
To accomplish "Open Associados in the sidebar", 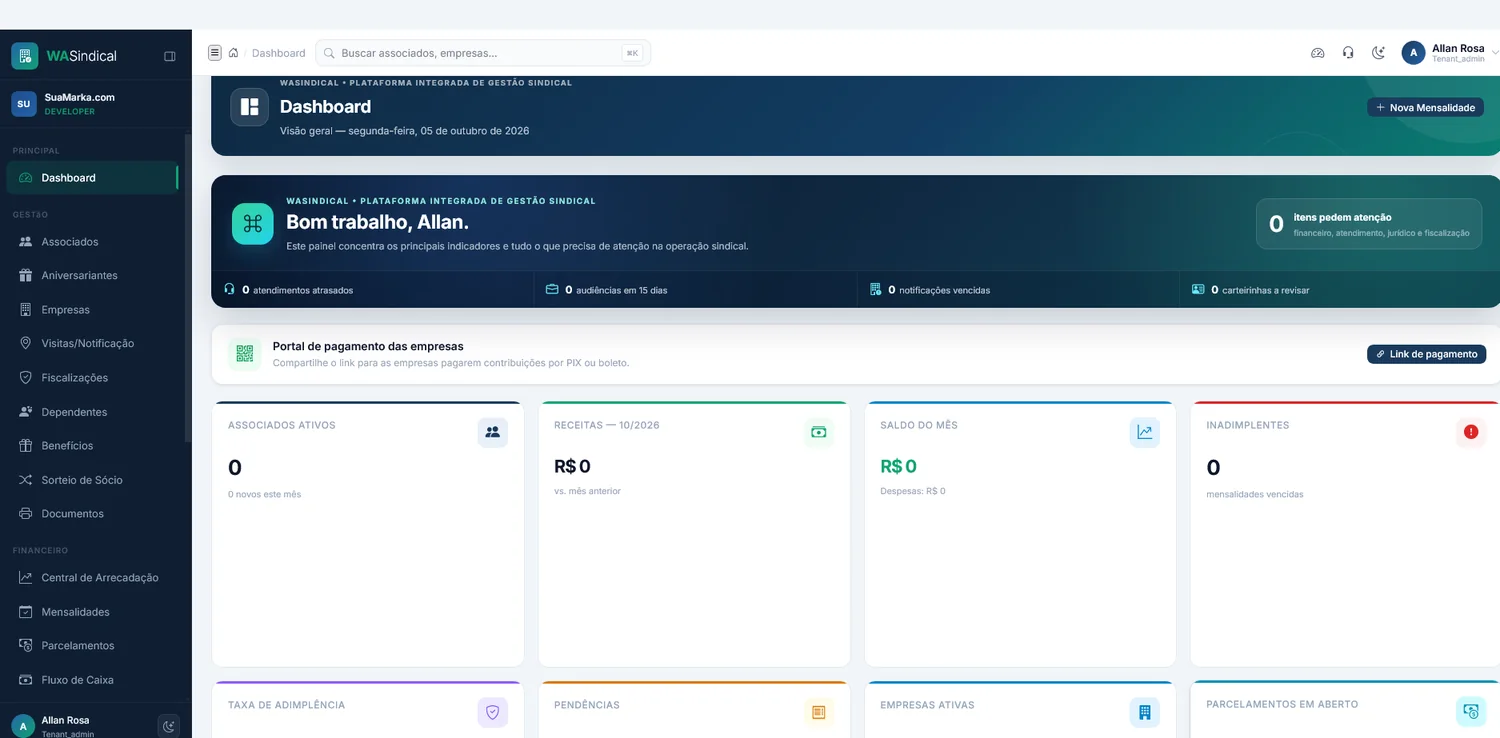I will tap(92, 242).
